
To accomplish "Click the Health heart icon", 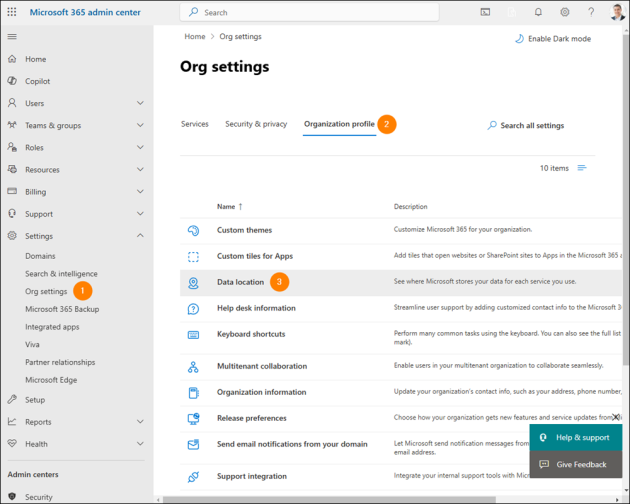I will pyautogui.click(x=12, y=443).
